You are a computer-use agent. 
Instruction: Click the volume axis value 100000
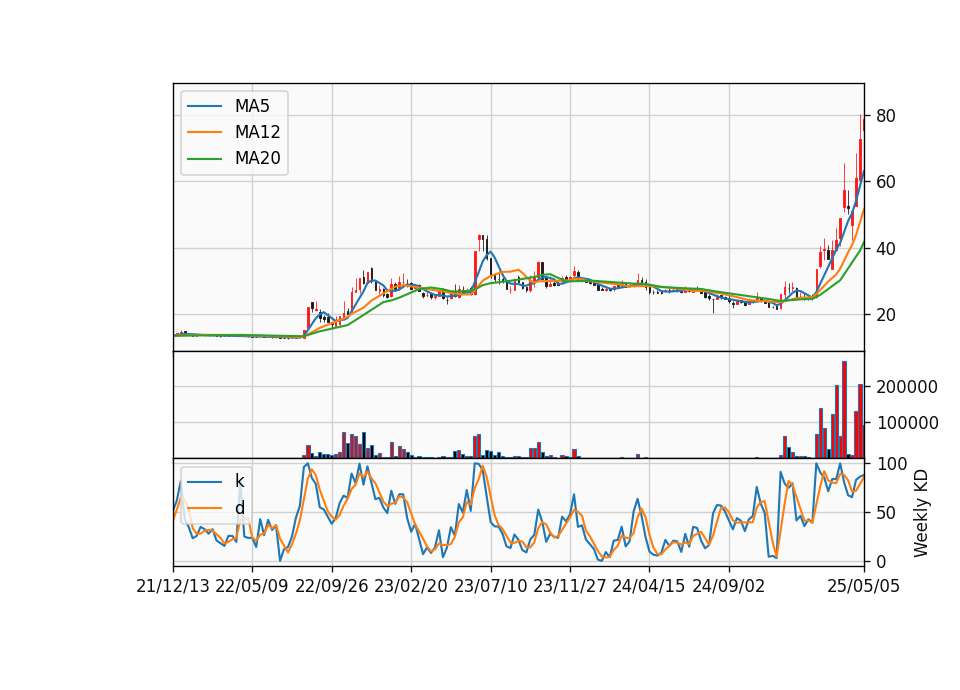[x=907, y=423]
